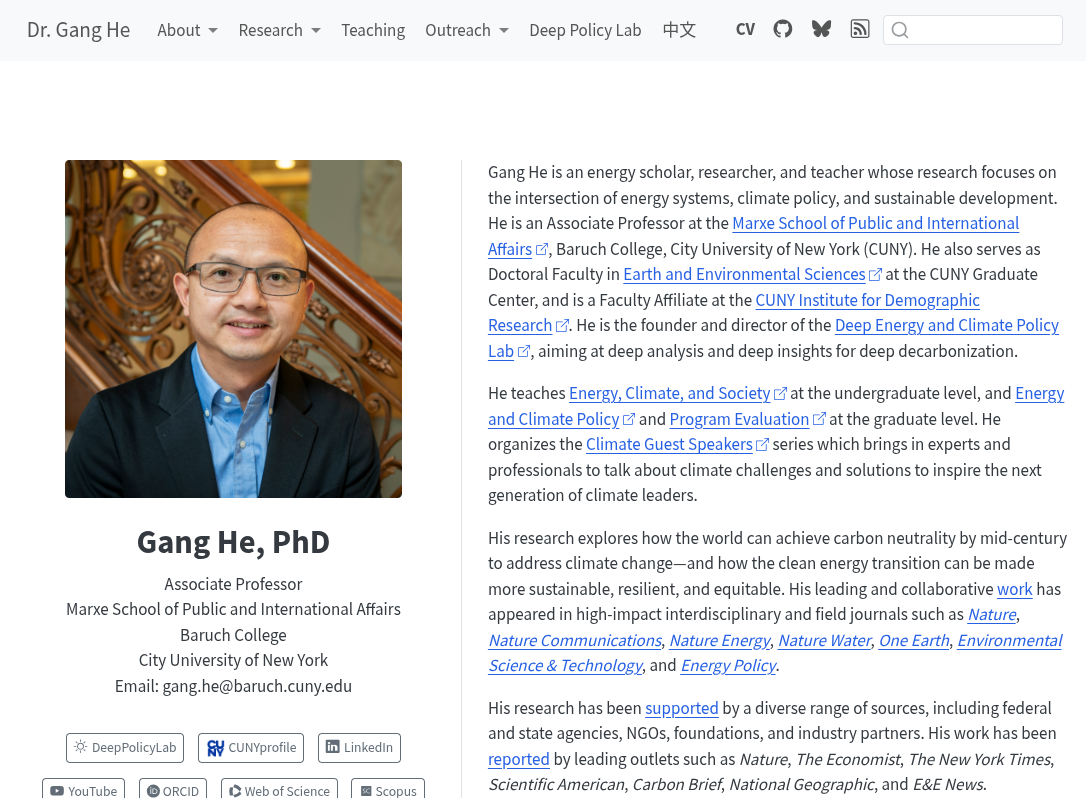Click the CV link in navbar
The width and height of the screenshot is (1086, 798).
click(x=745, y=29)
